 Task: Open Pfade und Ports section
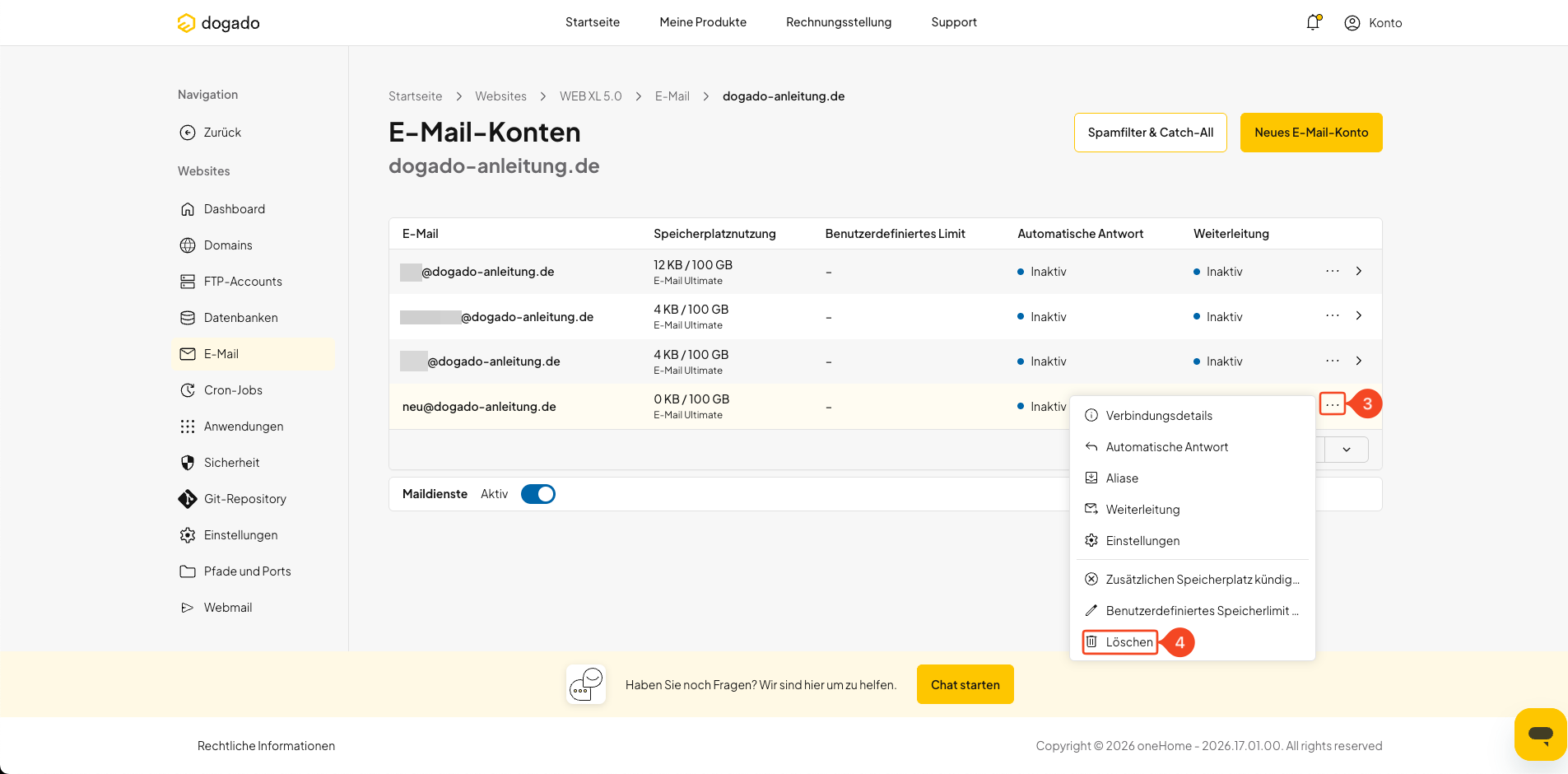tap(254, 571)
